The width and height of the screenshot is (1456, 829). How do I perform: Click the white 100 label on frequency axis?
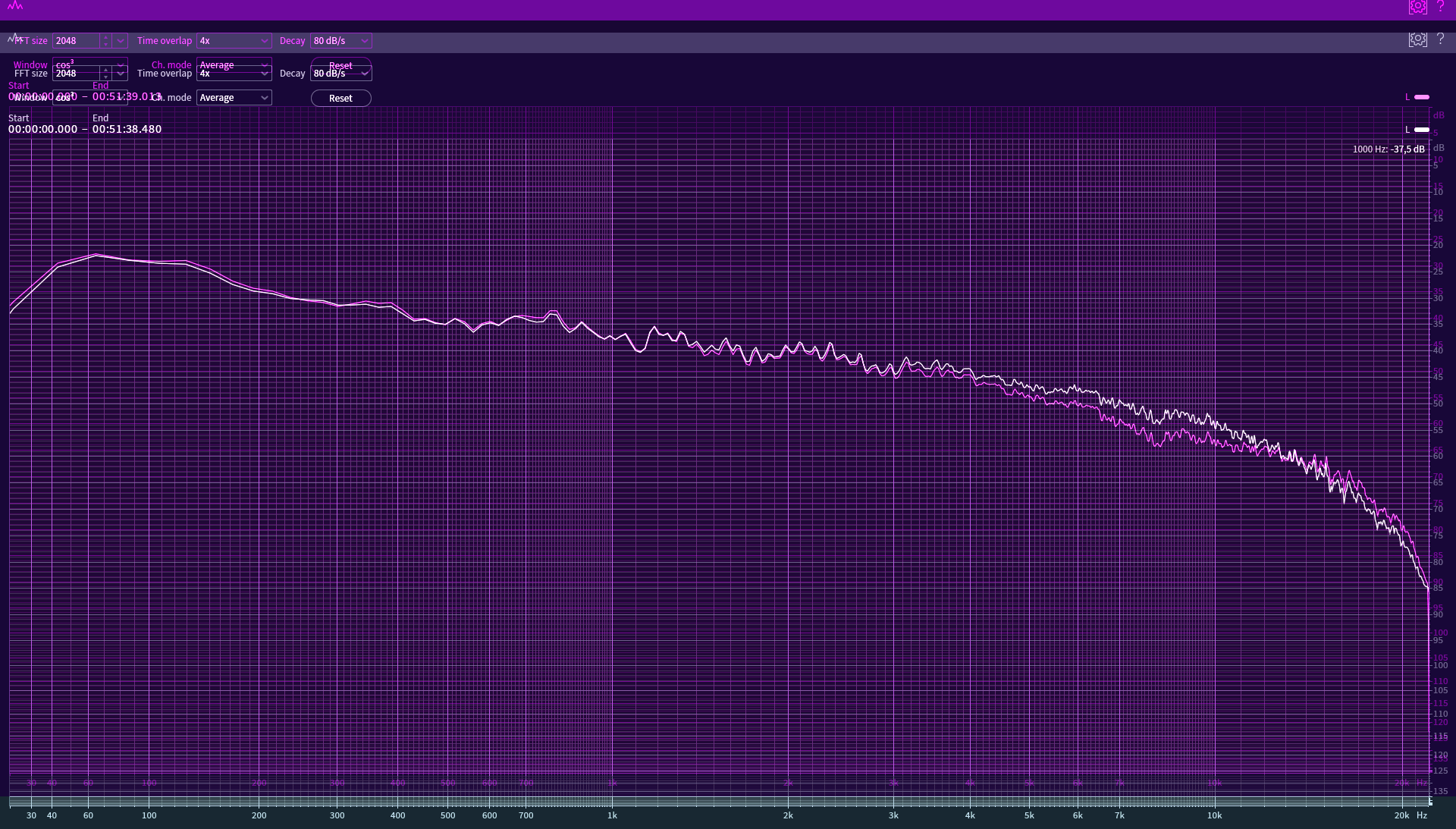[149, 815]
